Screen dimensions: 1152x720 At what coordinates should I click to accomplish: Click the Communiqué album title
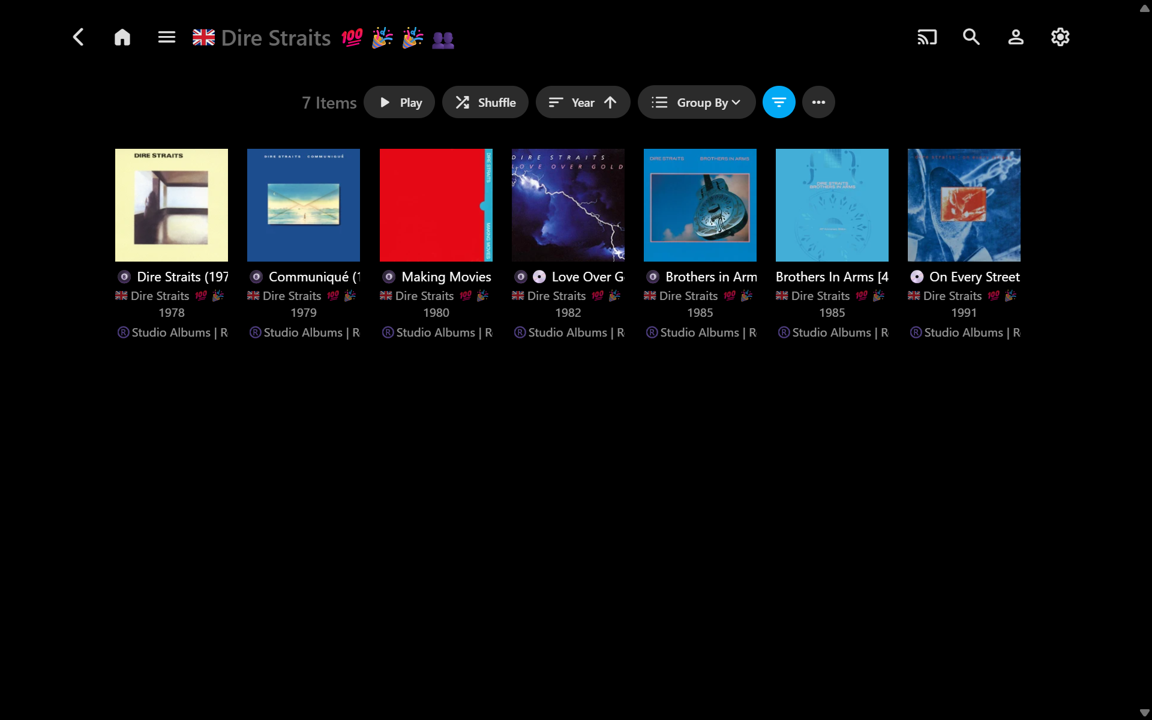[314, 277]
